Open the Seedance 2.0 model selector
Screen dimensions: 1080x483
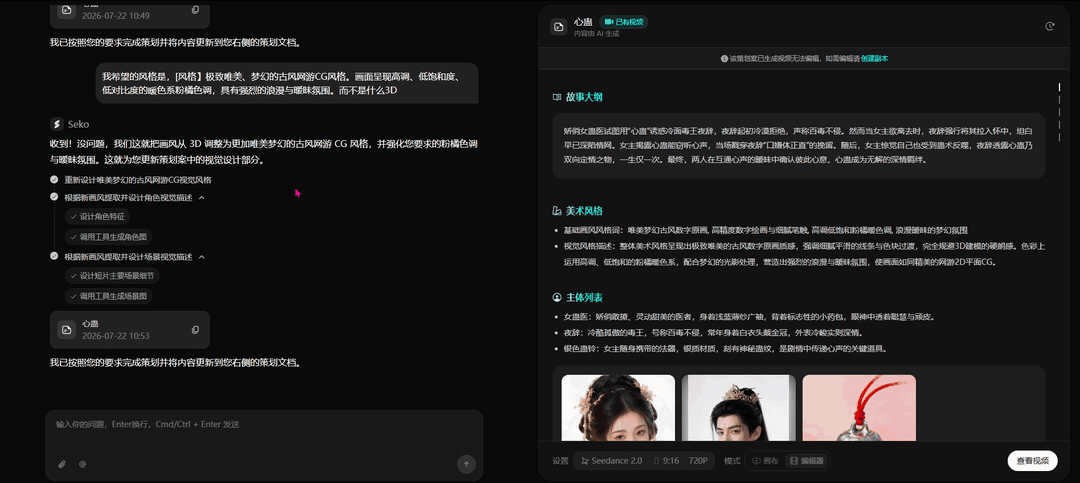612,461
